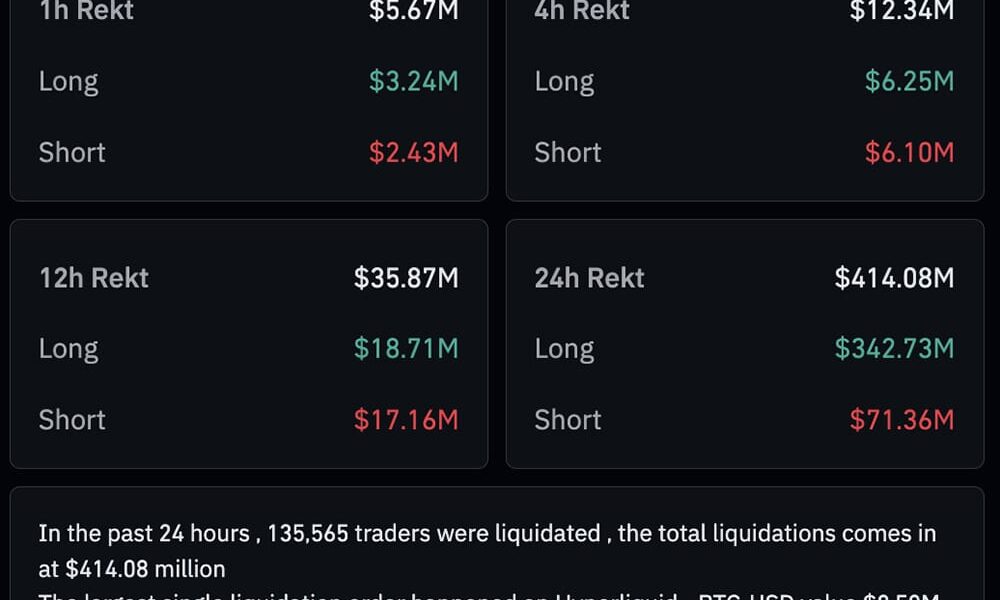Image resolution: width=1000 pixels, height=600 pixels.
Task: Click the $71.36M short liquidation value
Action: 902,419
